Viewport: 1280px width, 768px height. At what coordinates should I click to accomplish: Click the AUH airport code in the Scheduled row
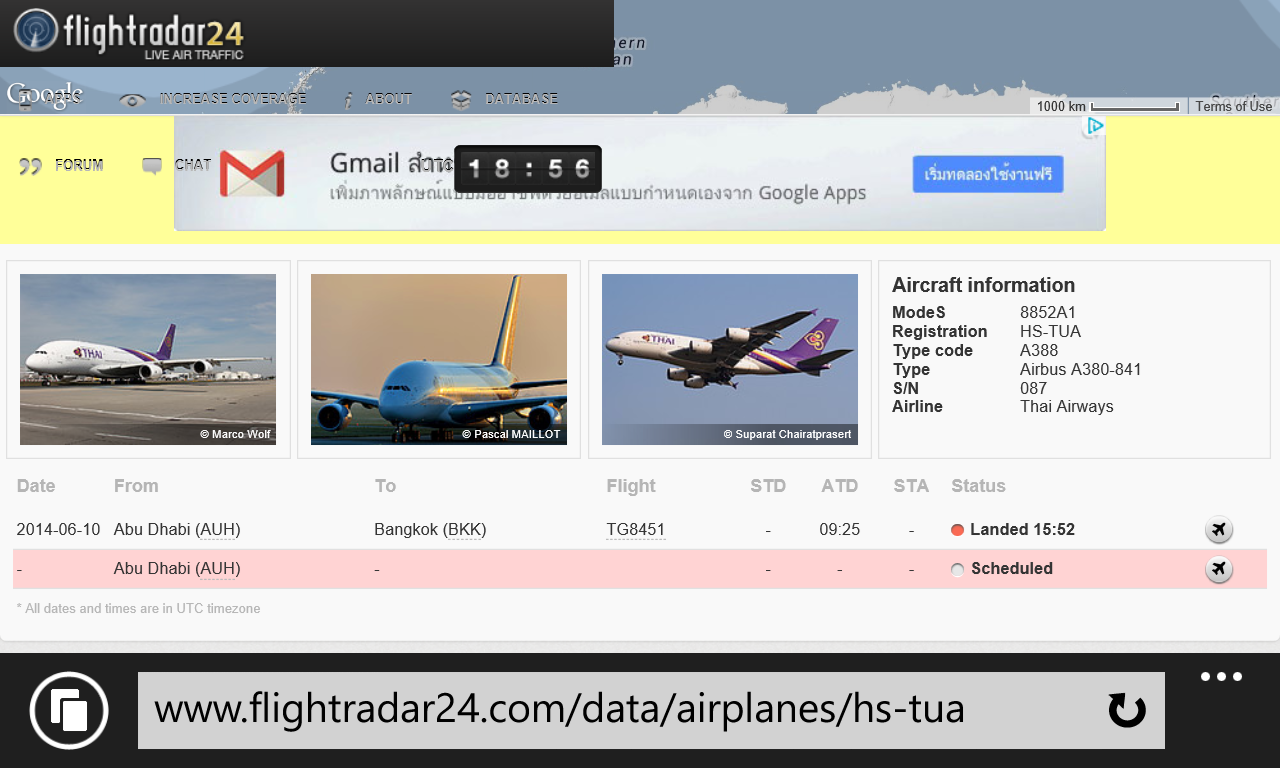click(x=218, y=569)
